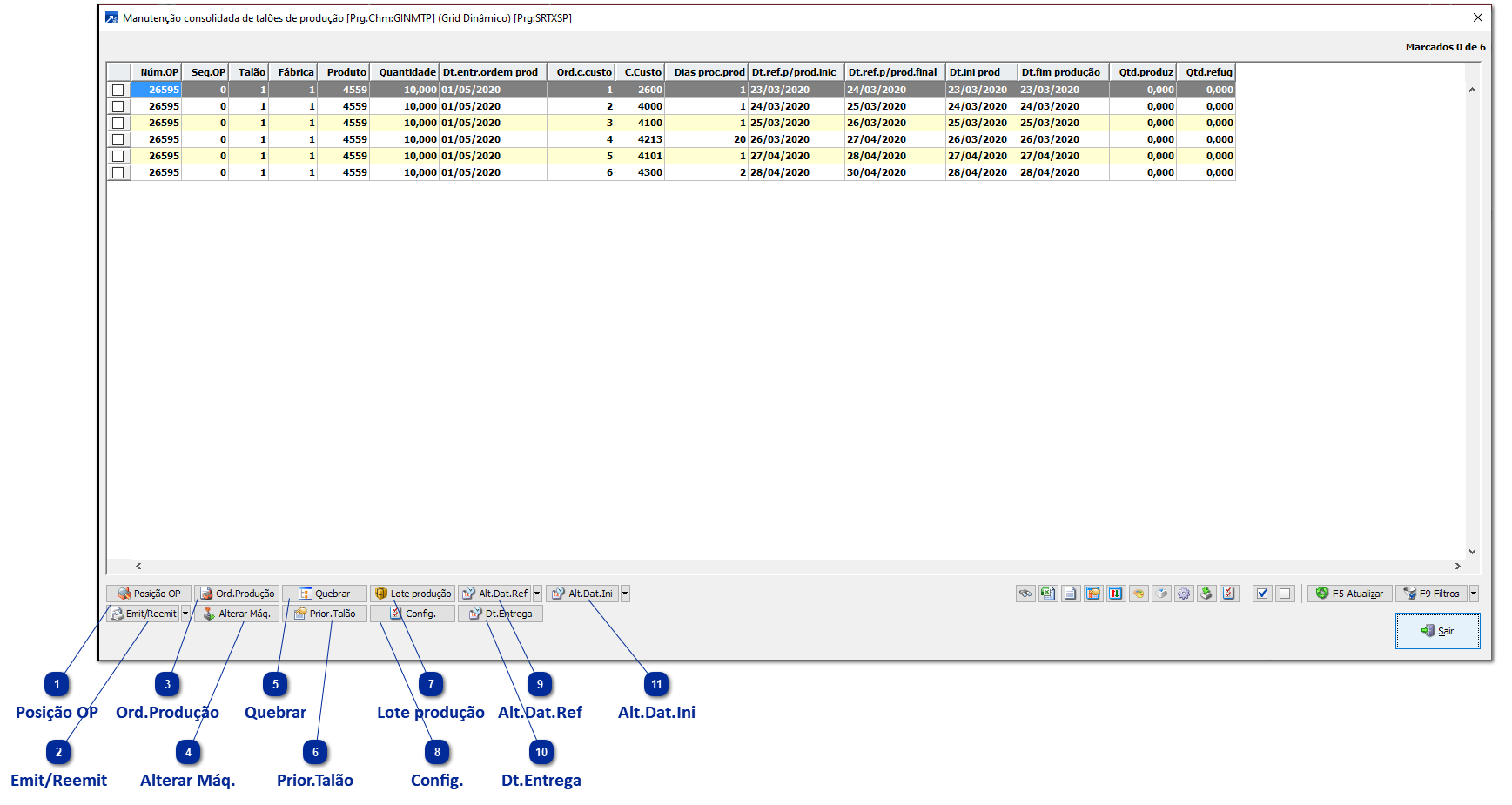Check the row with C.Custo 4101
This screenshot has height=805, width=1512.
(118, 156)
